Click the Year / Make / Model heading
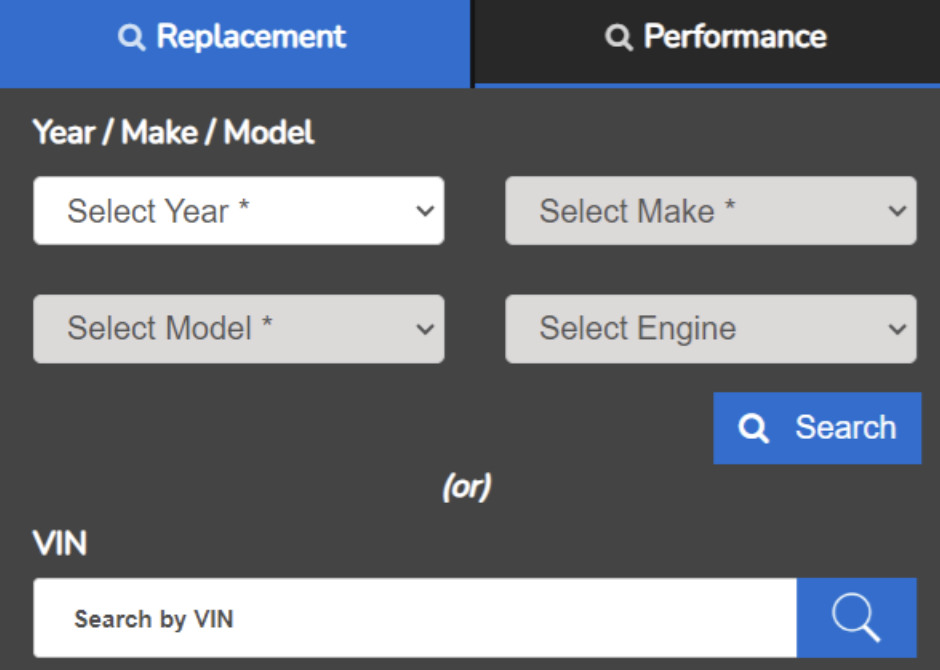940x670 pixels. pos(173,132)
